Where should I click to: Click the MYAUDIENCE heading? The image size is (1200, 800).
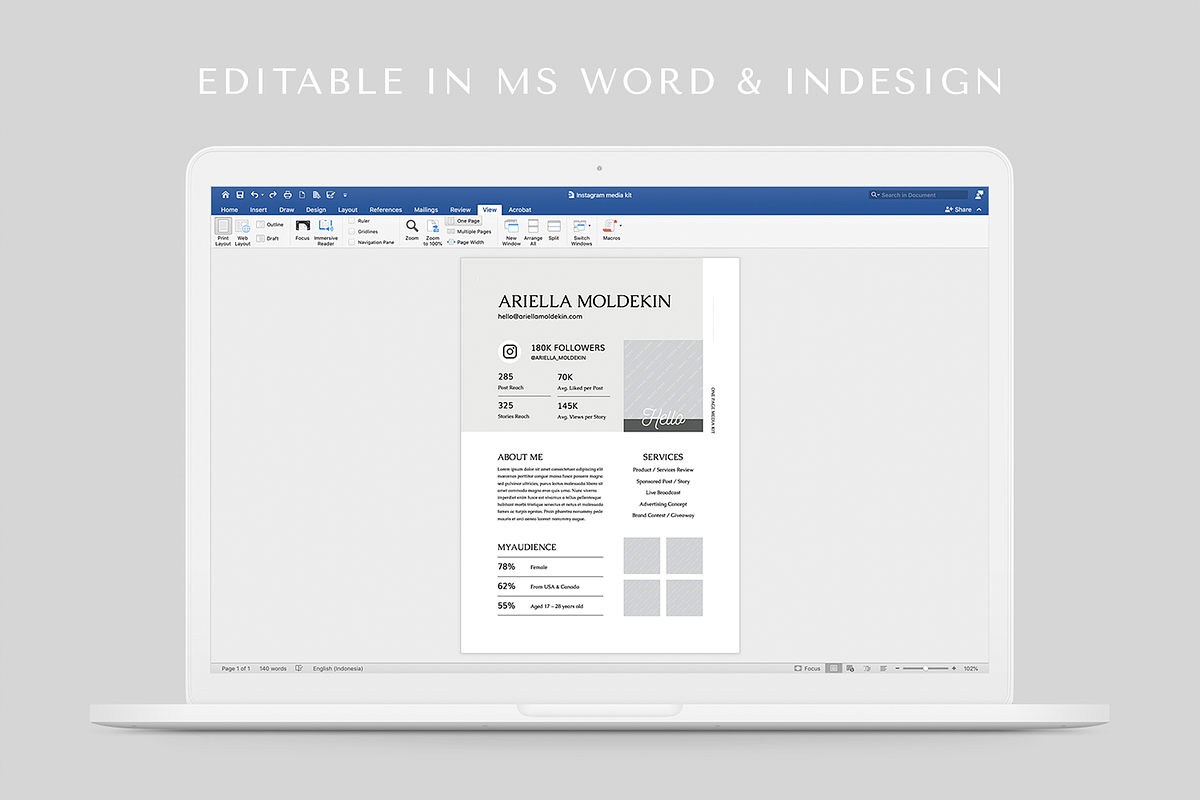pos(527,547)
